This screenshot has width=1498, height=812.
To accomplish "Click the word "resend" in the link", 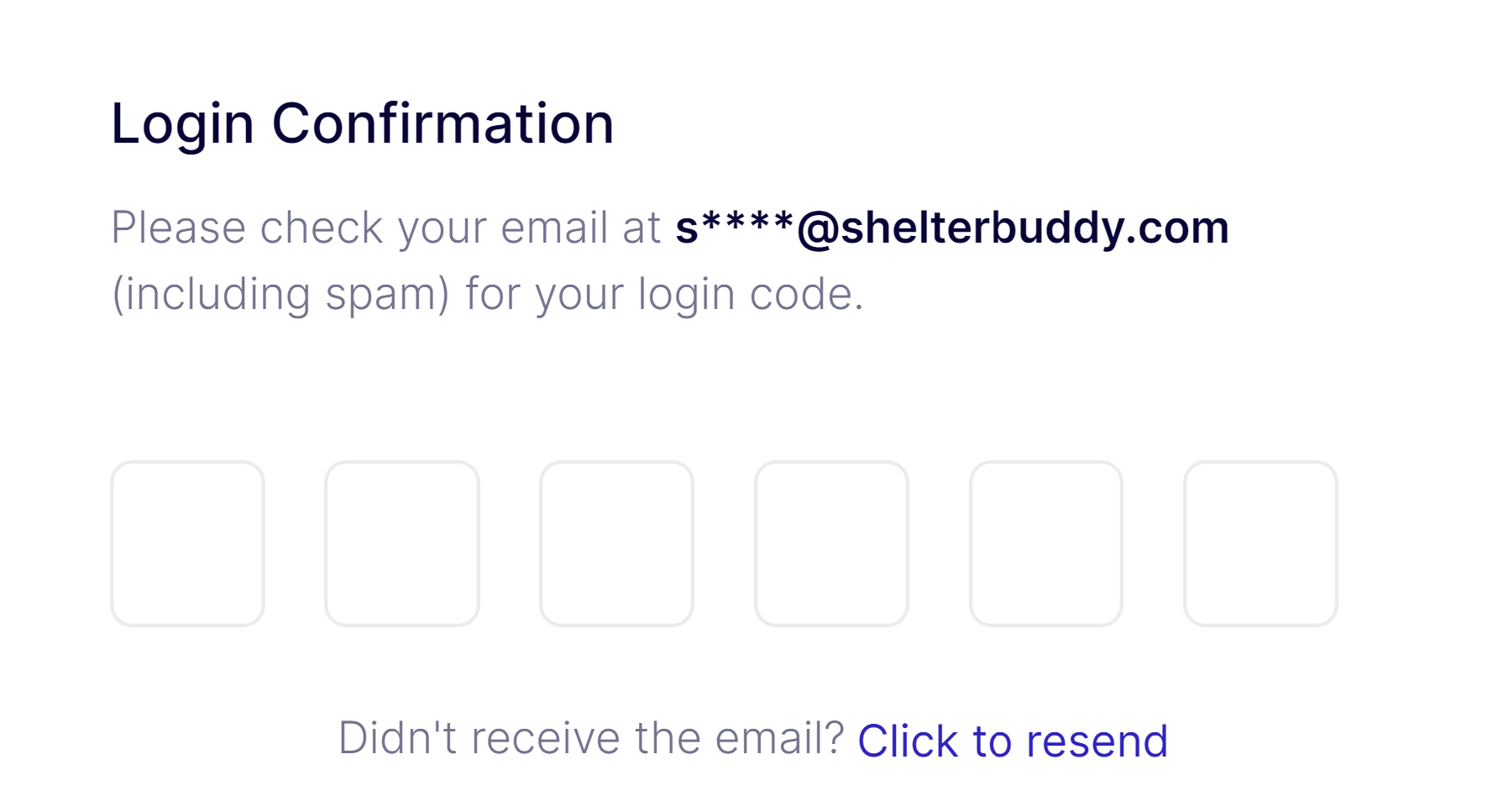I will 1097,741.
